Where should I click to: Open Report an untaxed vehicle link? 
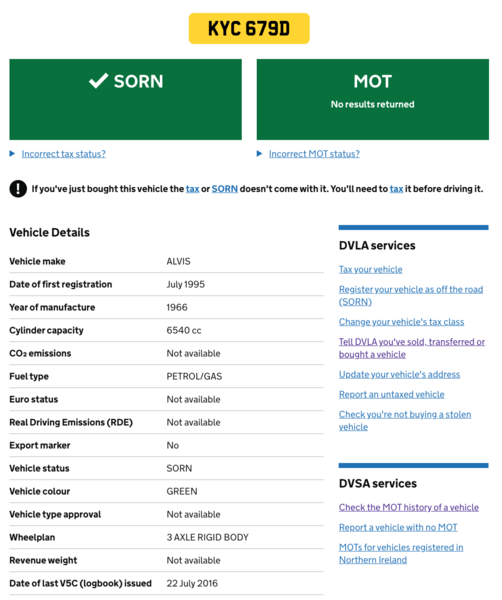pyautogui.click(x=391, y=394)
